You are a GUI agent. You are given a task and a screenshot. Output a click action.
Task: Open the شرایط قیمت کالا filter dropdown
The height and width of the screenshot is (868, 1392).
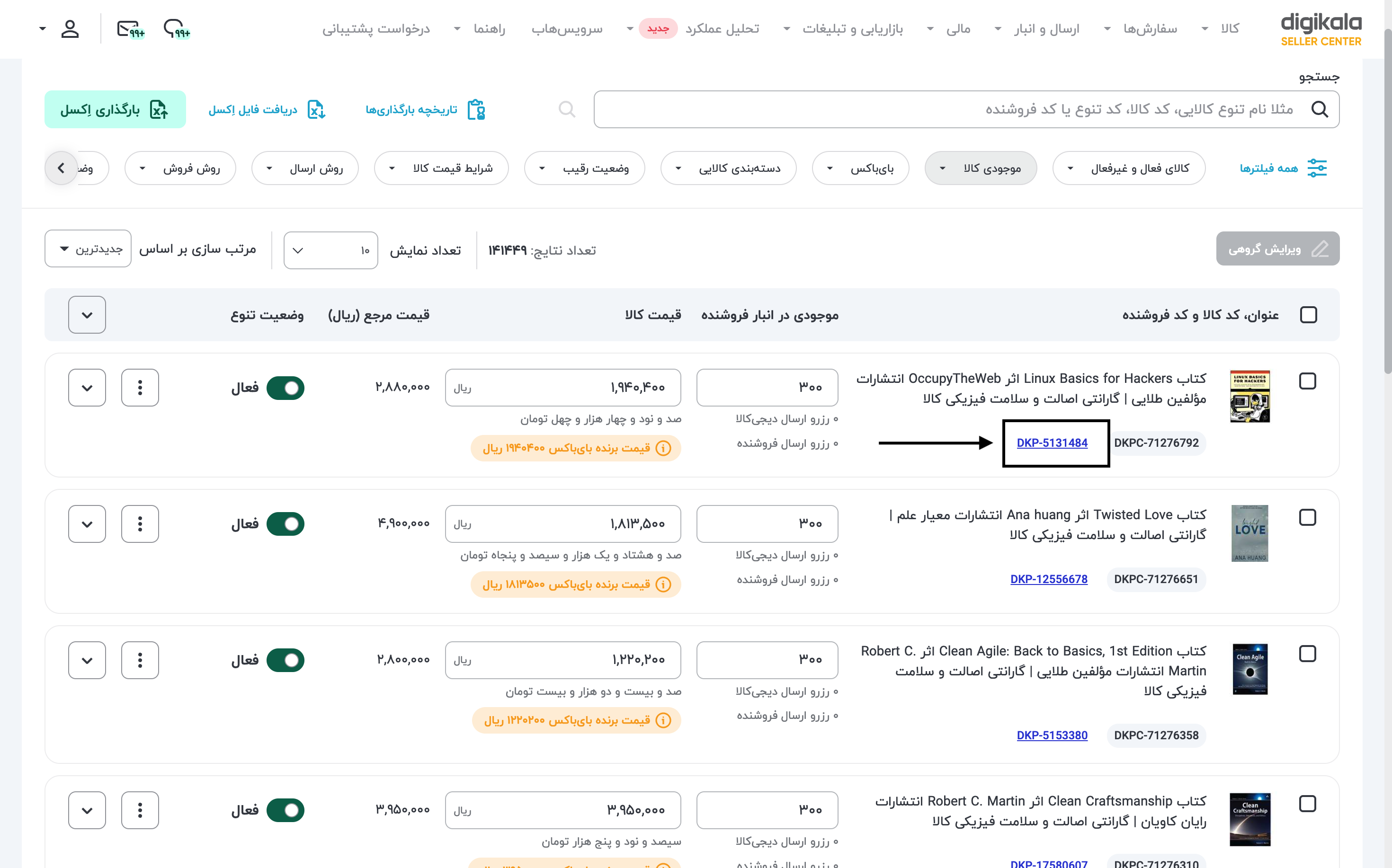coord(441,168)
